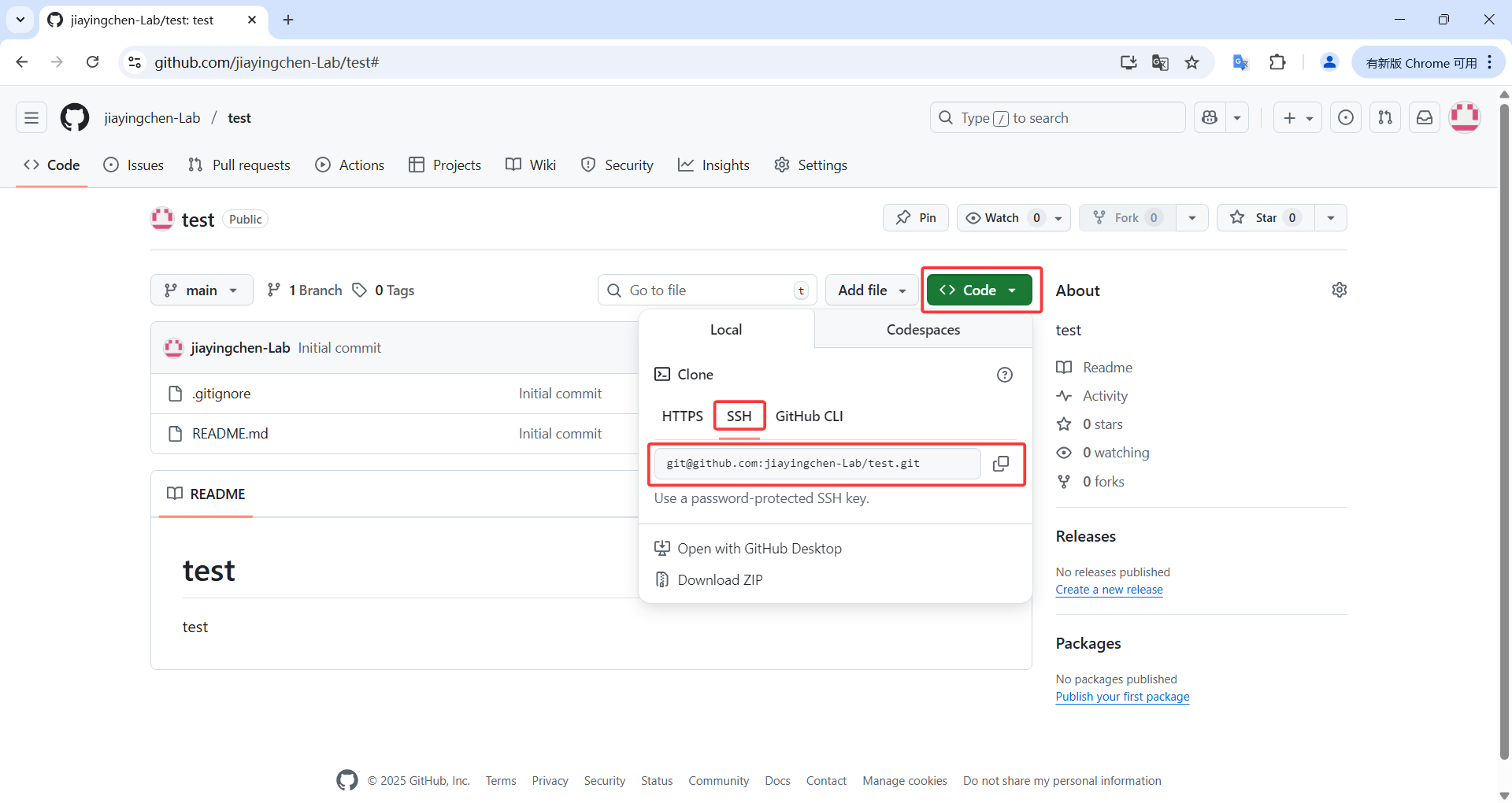Open the Add file dropdown
1512x803 pixels.
pyautogui.click(x=872, y=290)
